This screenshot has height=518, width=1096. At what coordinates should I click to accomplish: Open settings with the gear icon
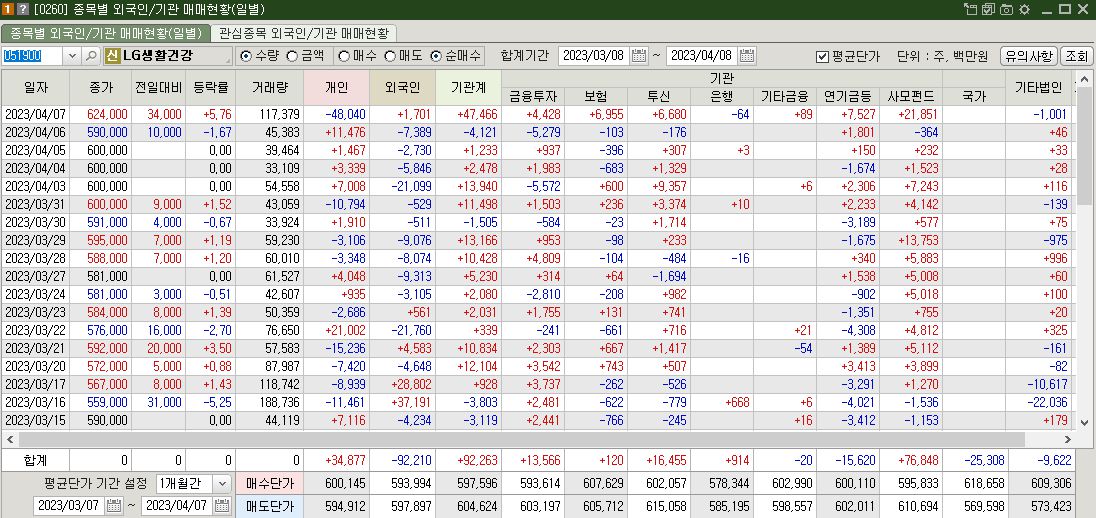click(x=1025, y=9)
